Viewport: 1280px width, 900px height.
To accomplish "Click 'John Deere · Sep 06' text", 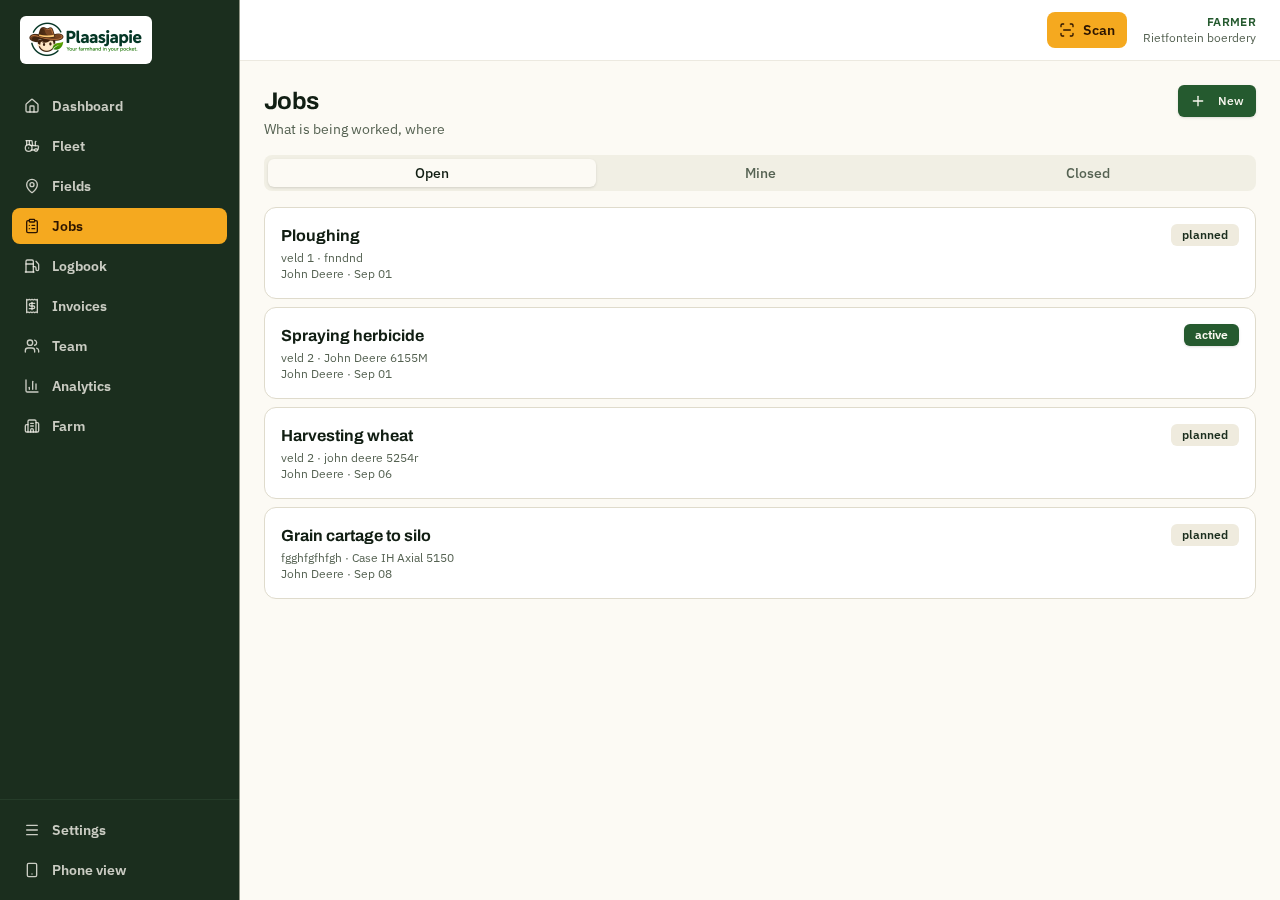I will point(336,474).
